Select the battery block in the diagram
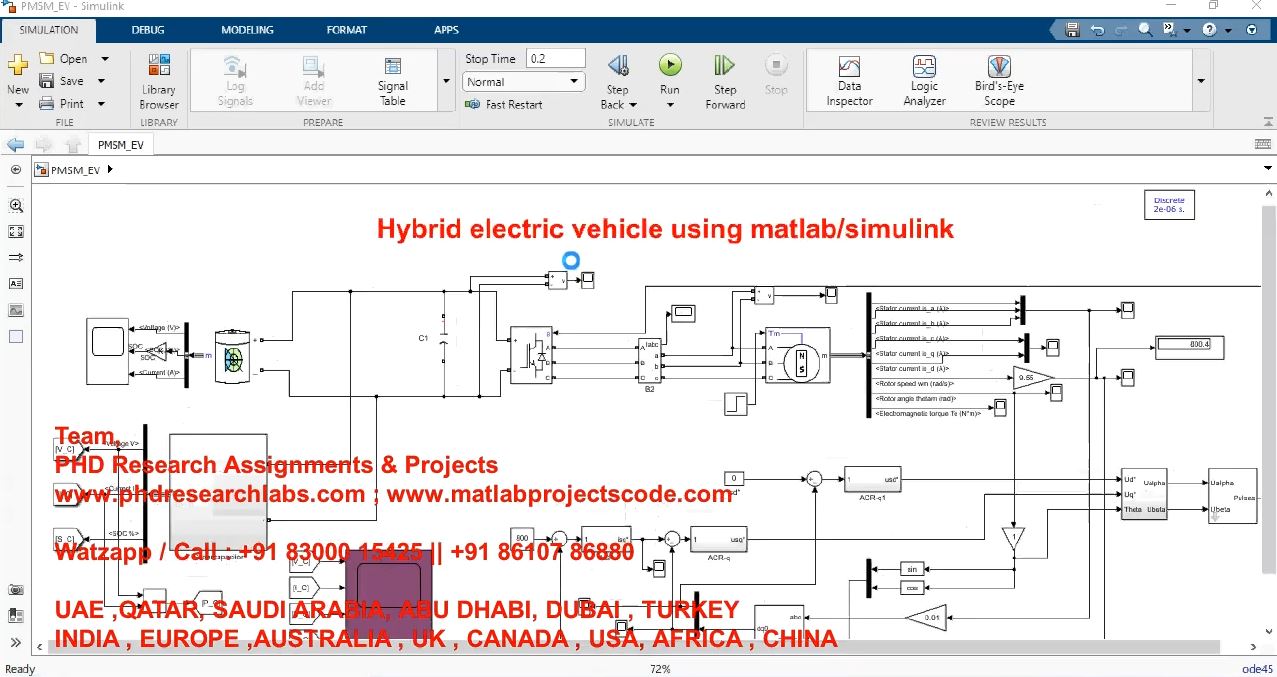 point(233,355)
